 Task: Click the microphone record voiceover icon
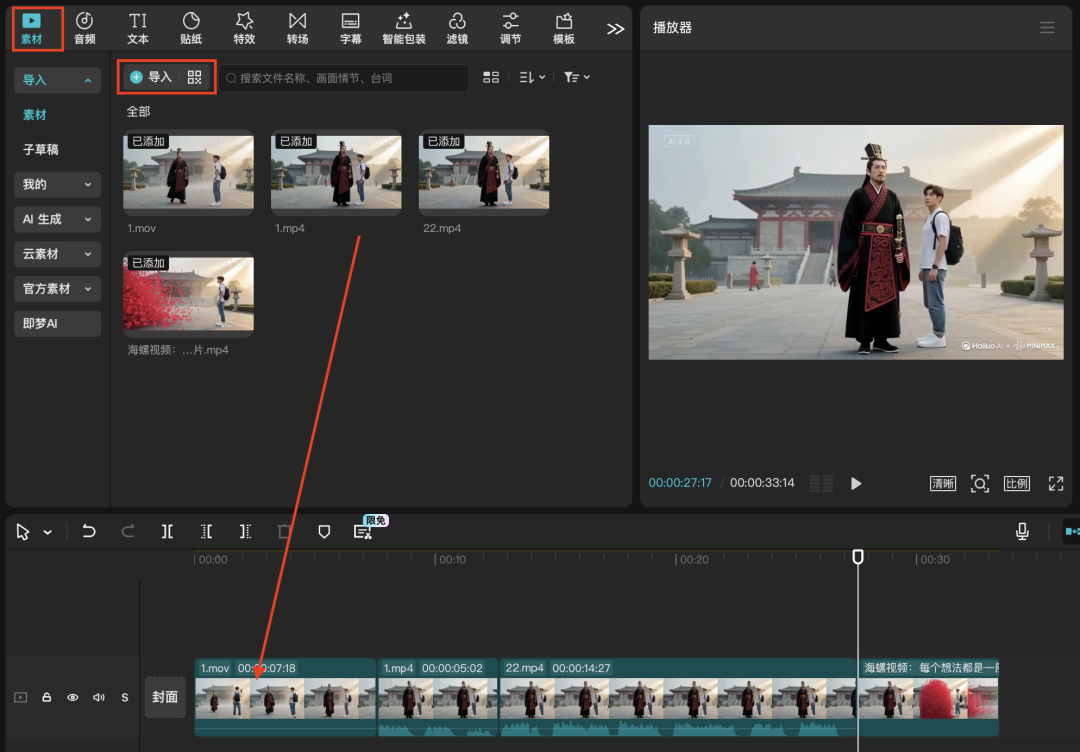tap(1022, 532)
